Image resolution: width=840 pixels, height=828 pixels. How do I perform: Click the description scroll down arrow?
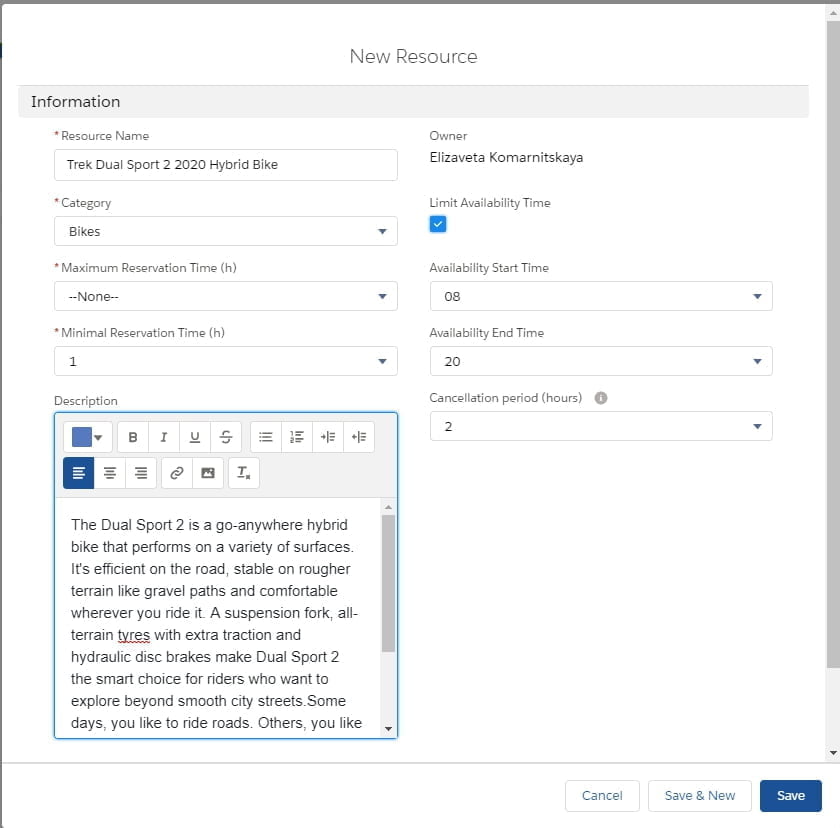click(x=388, y=729)
